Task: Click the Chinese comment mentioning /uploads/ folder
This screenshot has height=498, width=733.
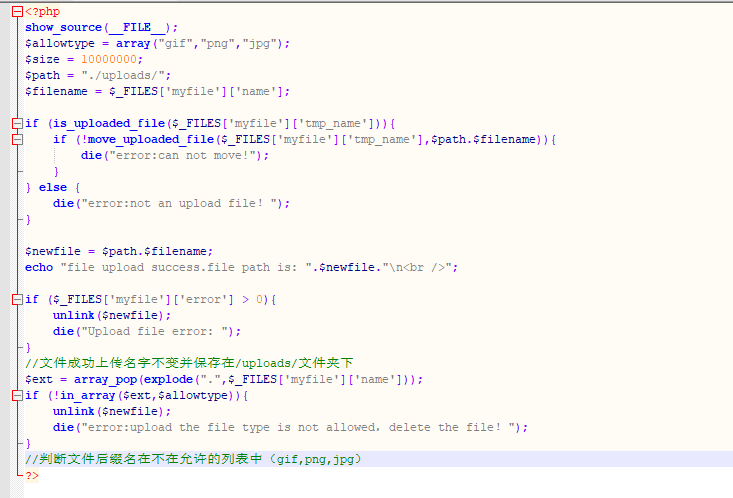Action: [189, 363]
